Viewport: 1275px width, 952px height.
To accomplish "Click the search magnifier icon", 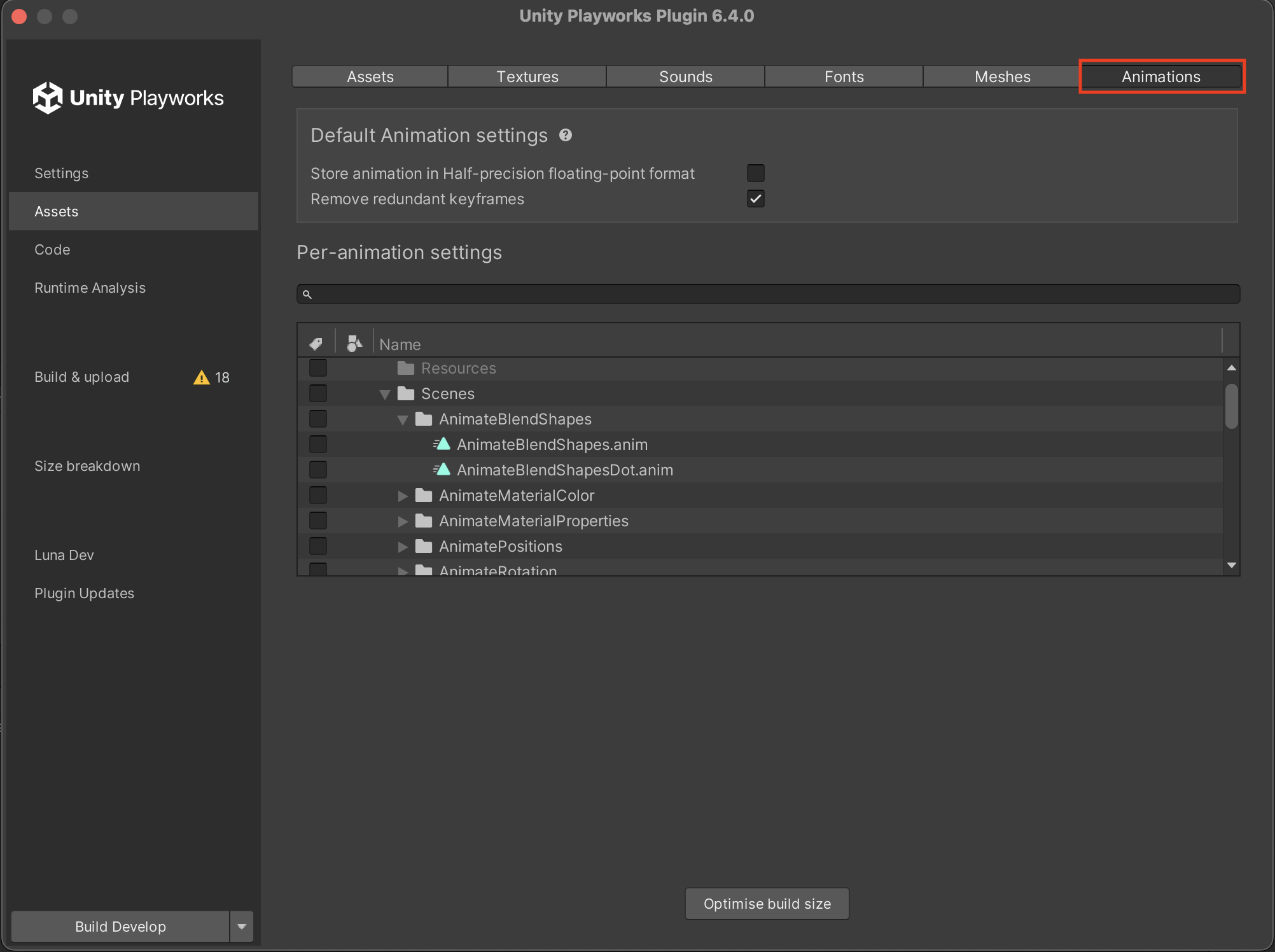I will [x=307, y=294].
